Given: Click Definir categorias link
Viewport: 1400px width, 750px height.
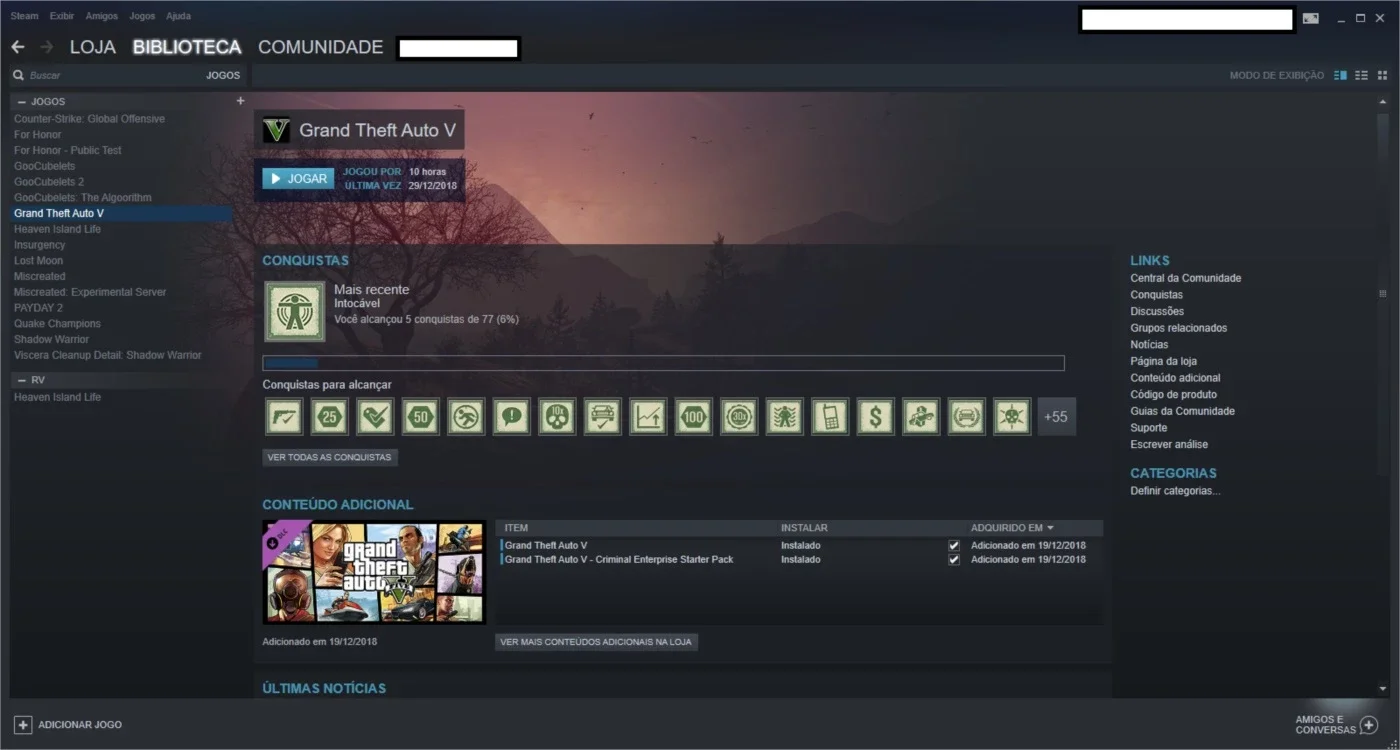Looking at the screenshot, I should tap(1175, 491).
